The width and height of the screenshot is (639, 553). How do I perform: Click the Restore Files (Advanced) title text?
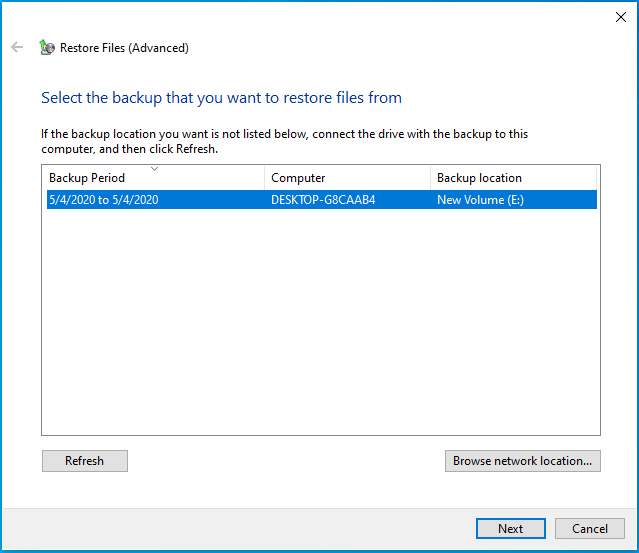point(124,48)
